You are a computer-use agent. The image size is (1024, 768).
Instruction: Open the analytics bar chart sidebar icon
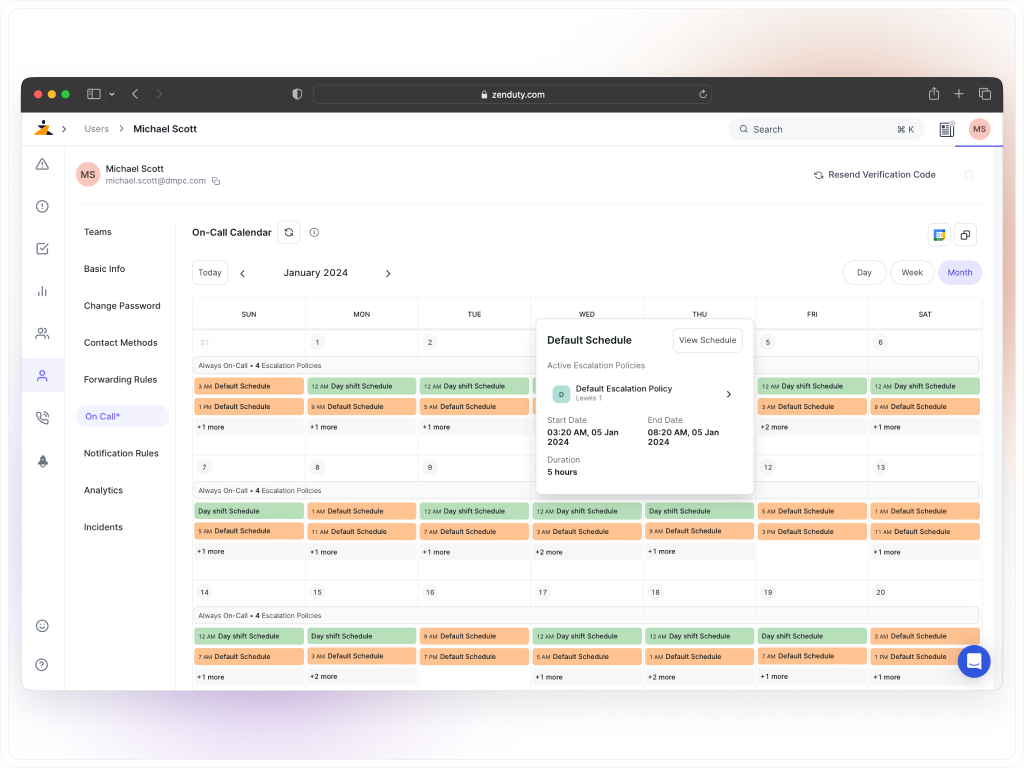[42, 291]
